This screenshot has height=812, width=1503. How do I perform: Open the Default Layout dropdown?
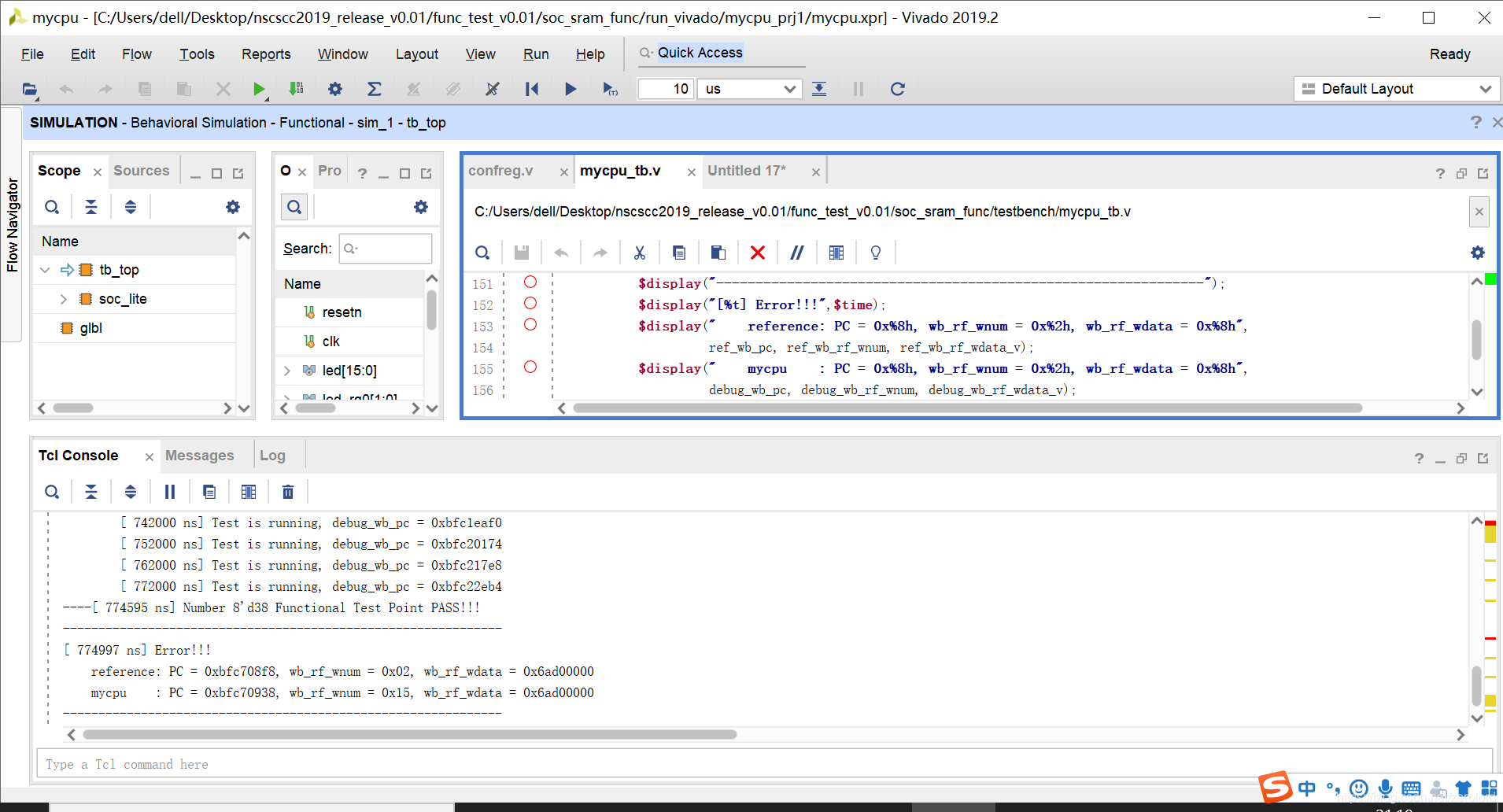pos(1395,89)
